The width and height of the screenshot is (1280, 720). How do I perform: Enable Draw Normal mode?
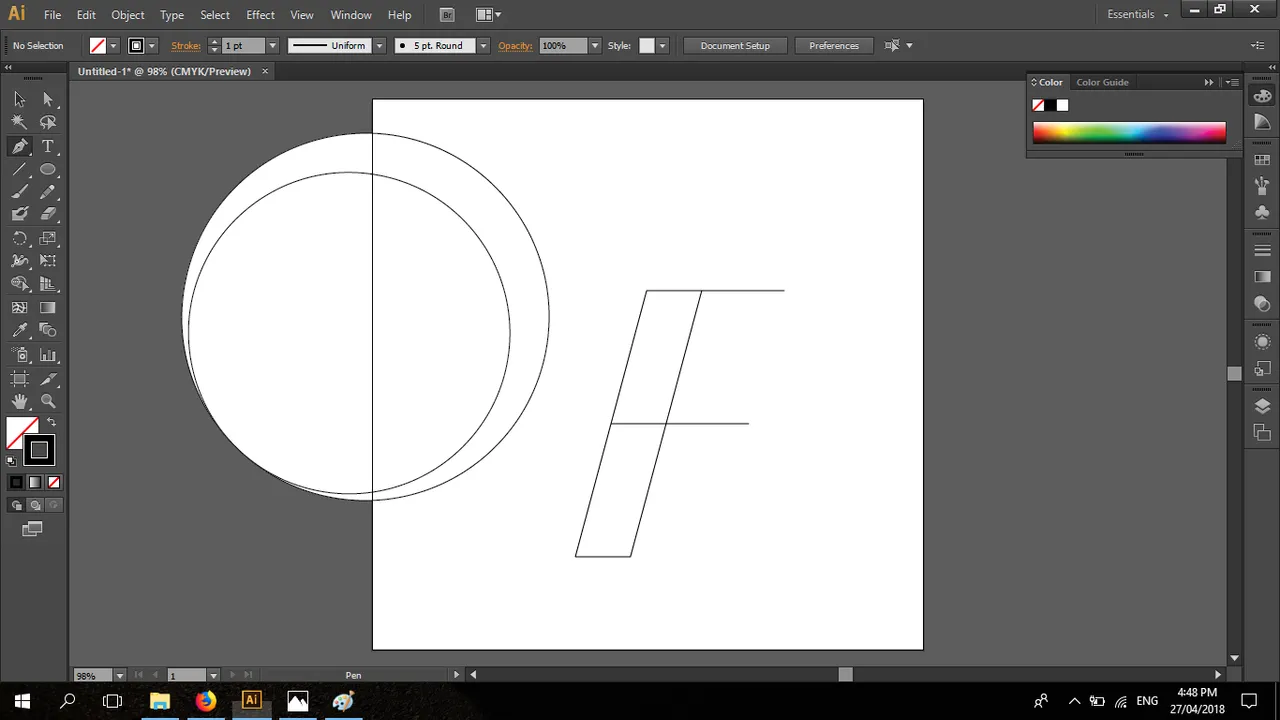[x=17, y=506]
